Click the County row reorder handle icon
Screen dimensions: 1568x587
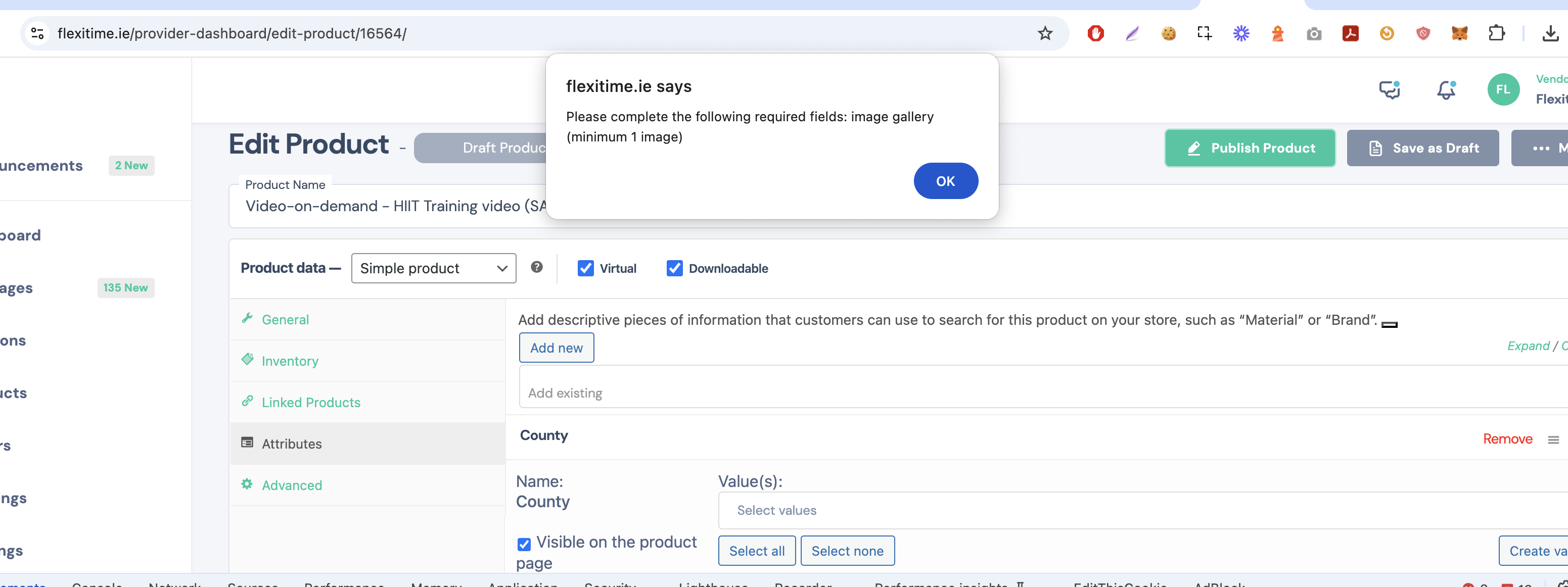(1553, 440)
